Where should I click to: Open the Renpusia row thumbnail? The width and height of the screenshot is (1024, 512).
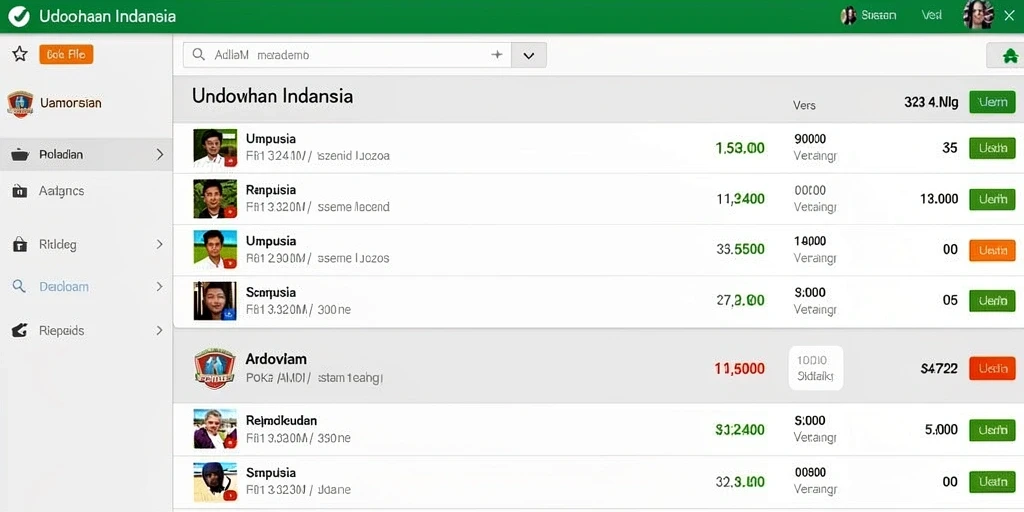click(215, 199)
